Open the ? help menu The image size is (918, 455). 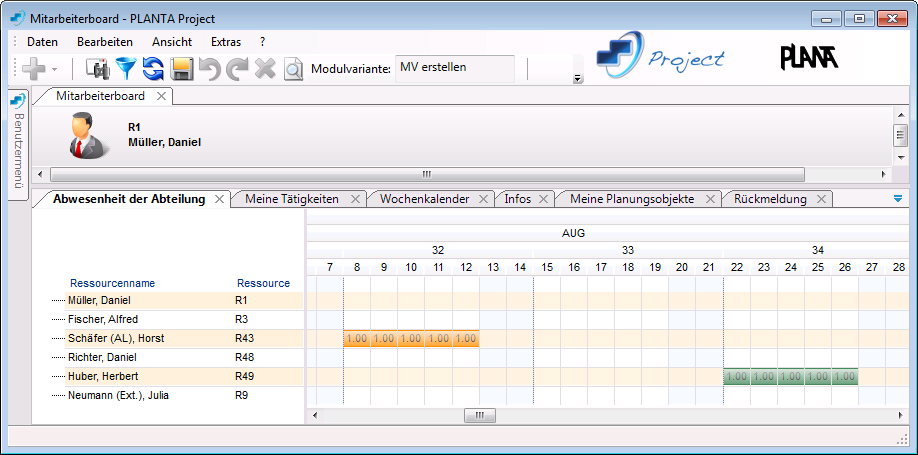tap(263, 42)
